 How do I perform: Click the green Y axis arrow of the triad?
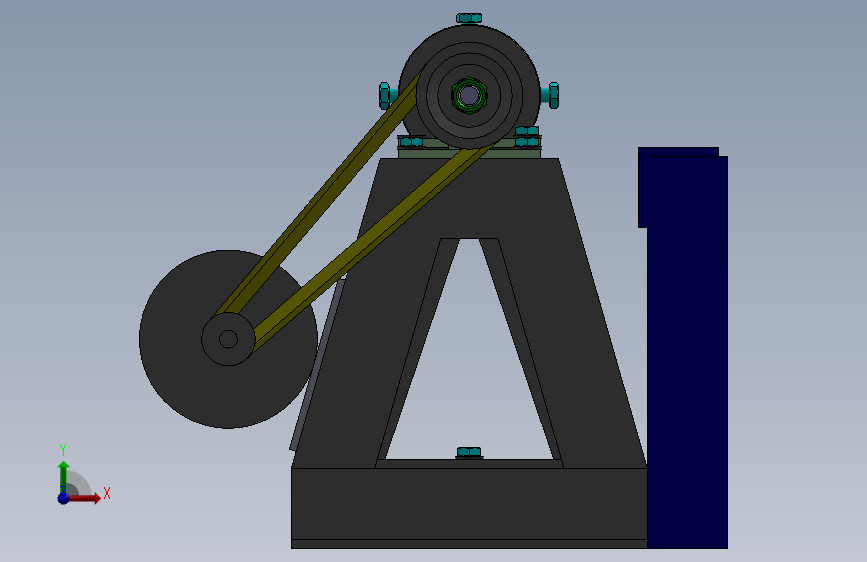[x=64, y=477]
